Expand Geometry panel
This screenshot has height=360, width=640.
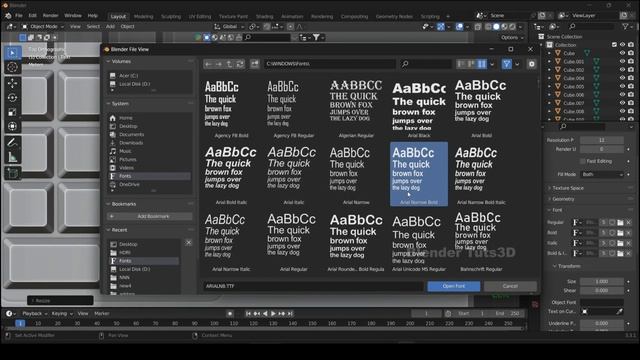[x=563, y=199]
